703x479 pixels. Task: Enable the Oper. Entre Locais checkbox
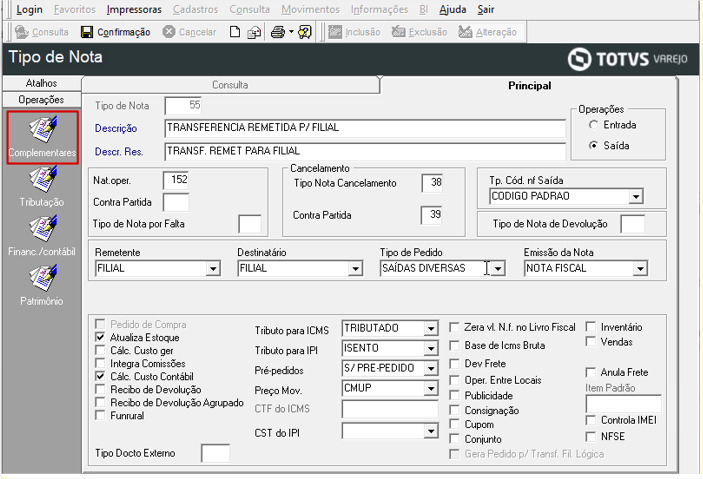[x=455, y=380]
